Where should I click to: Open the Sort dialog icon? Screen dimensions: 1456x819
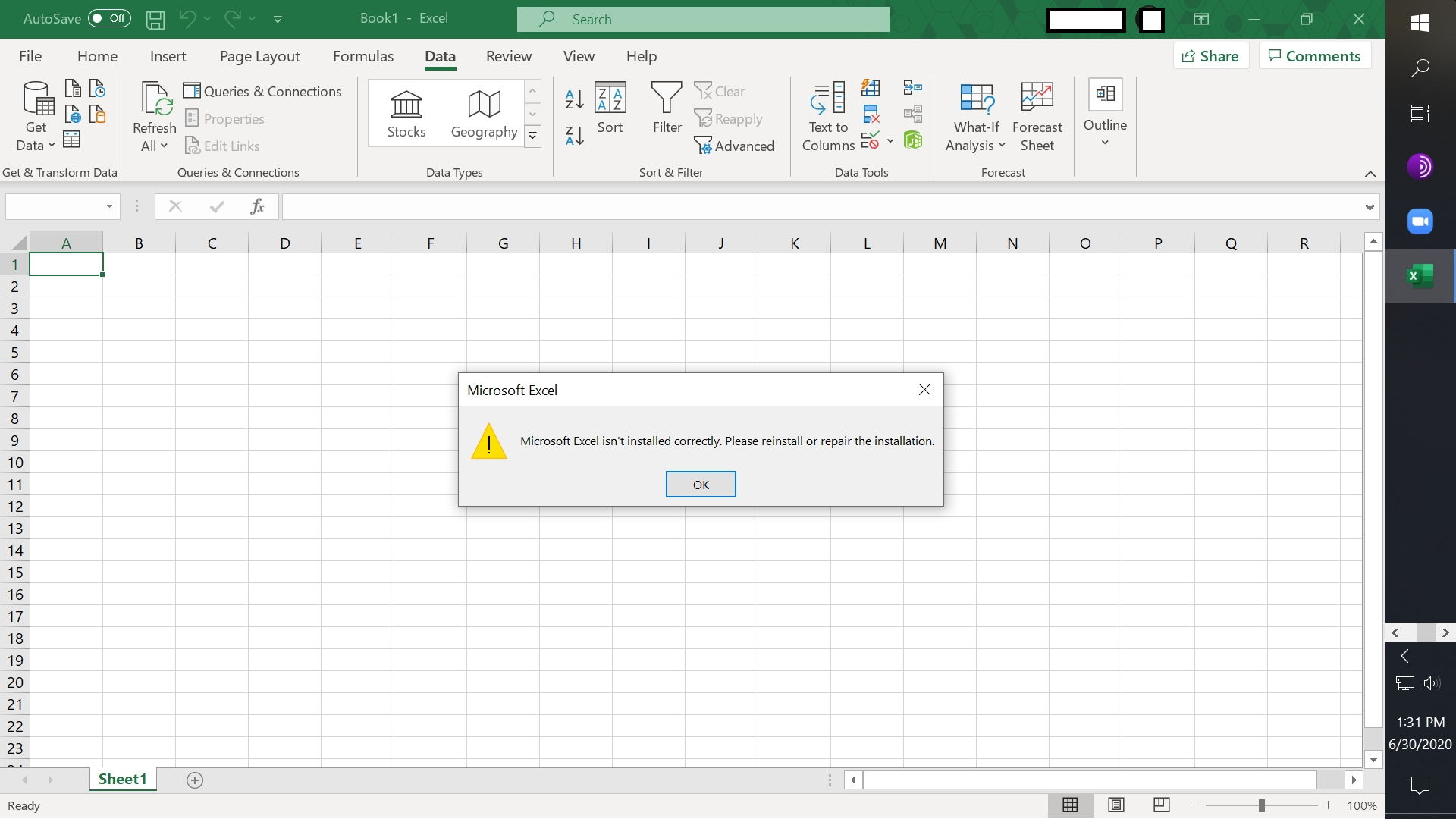(610, 97)
